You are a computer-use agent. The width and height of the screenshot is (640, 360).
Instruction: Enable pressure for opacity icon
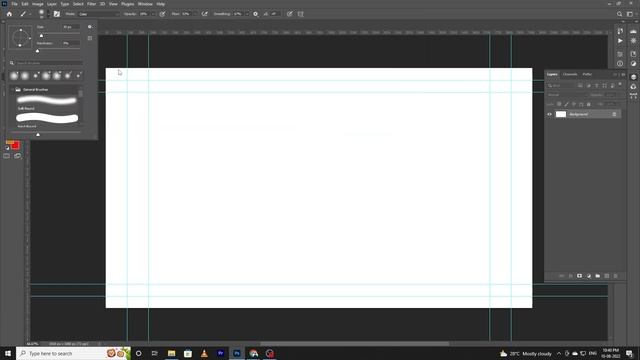point(162,14)
